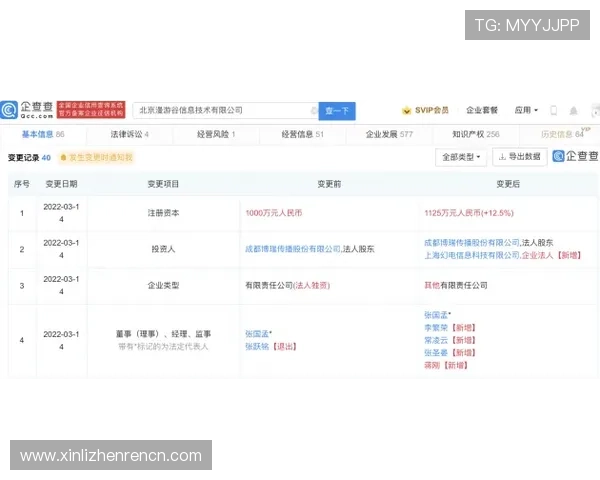Screen dimensions: 600x480
Task: Switch to the 经营信息 tab
Action: coord(302,134)
